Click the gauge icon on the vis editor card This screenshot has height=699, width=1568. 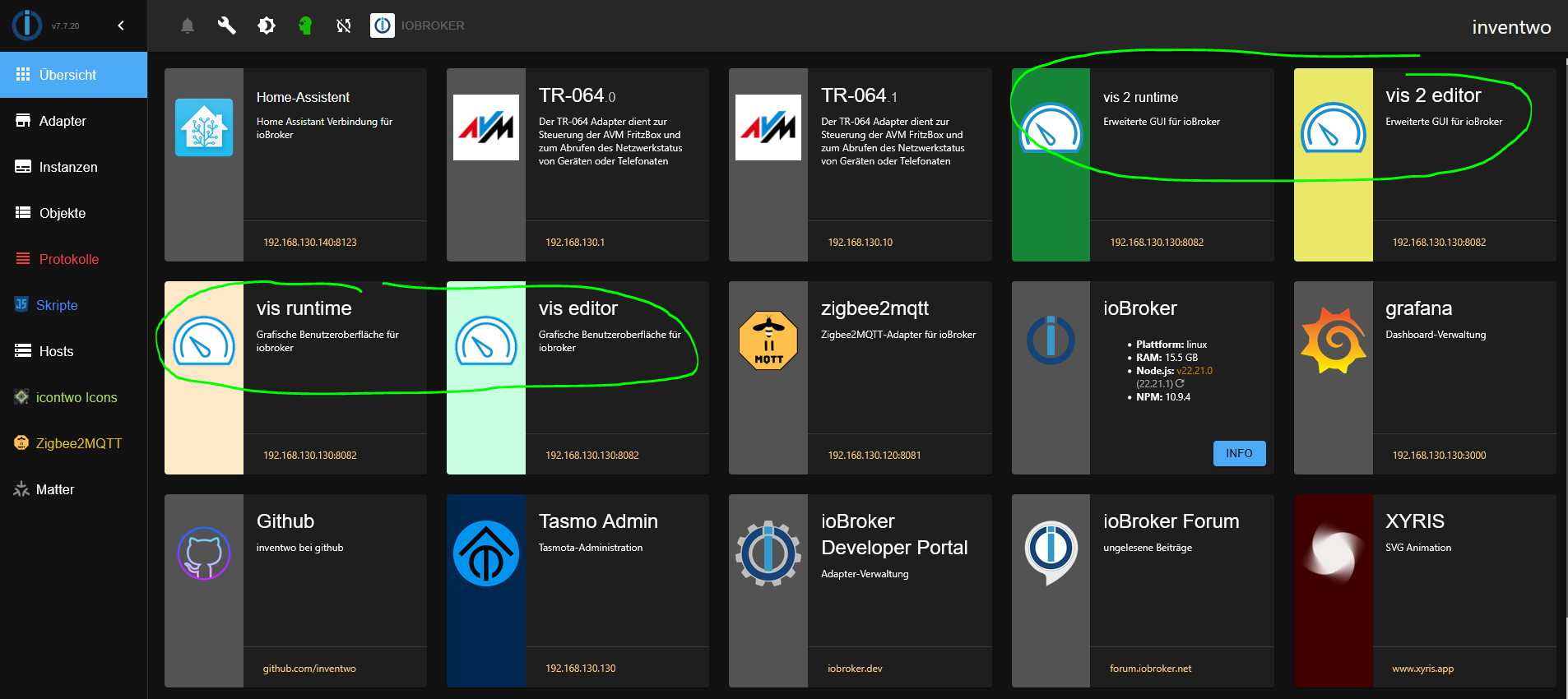pos(486,340)
